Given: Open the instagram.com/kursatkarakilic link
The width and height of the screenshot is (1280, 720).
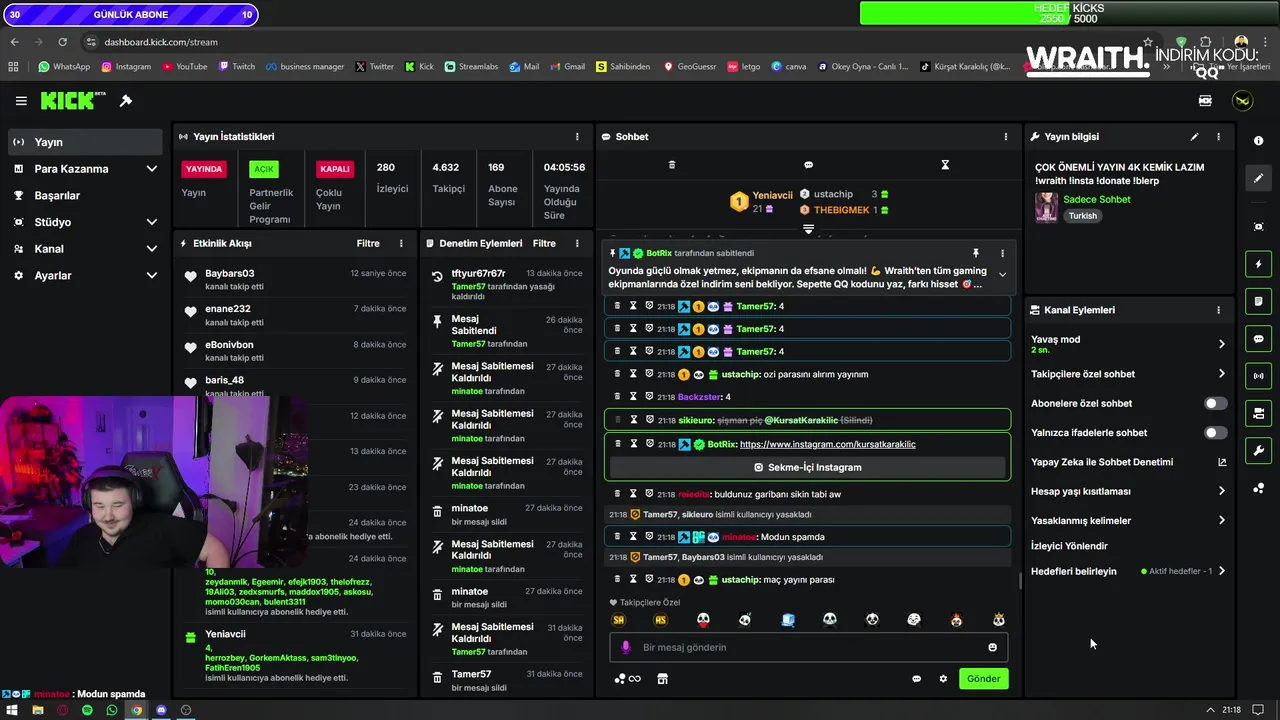Looking at the screenshot, I should tap(827, 444).
